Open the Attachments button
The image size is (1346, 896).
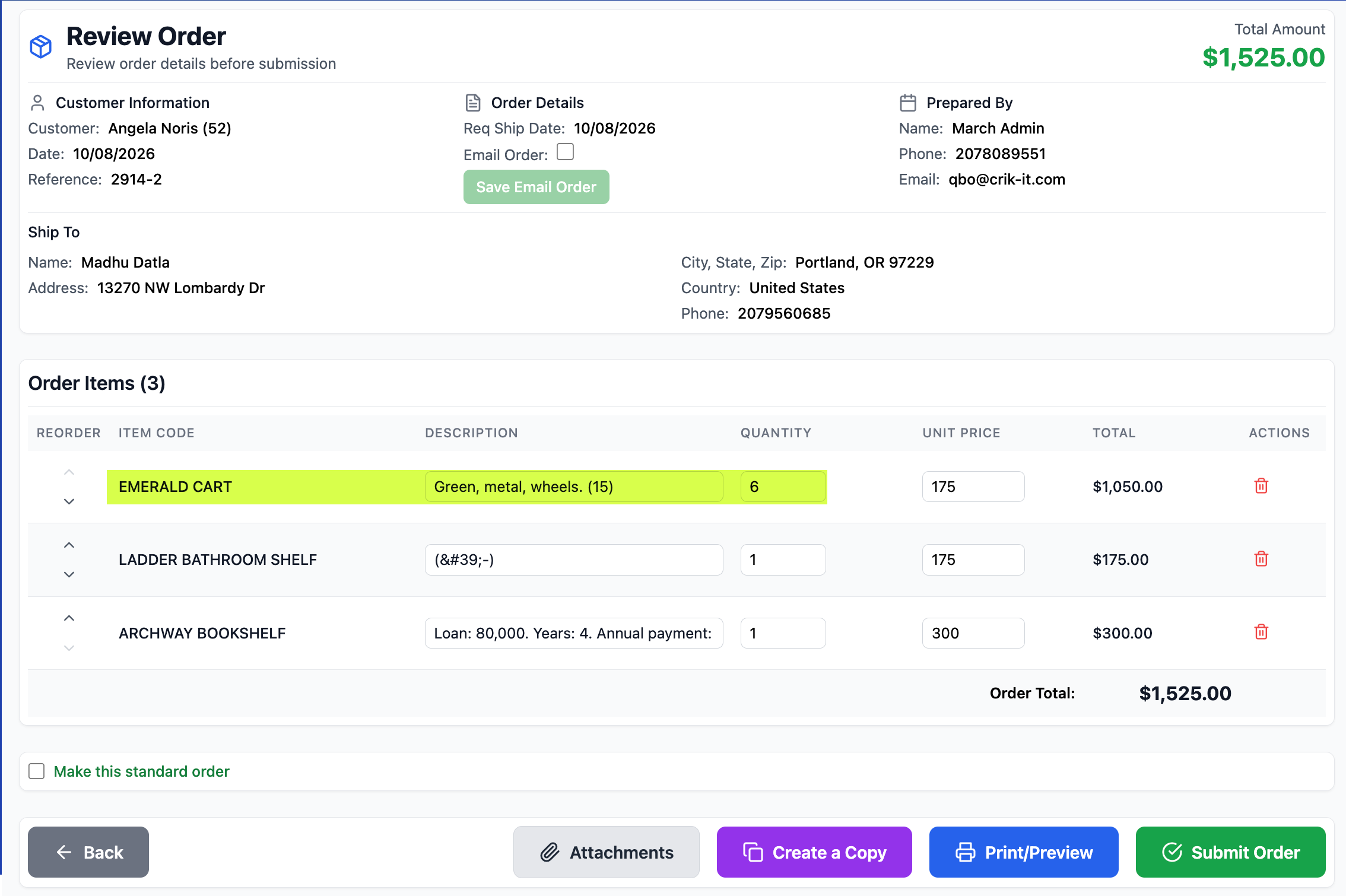pos(606,852)
